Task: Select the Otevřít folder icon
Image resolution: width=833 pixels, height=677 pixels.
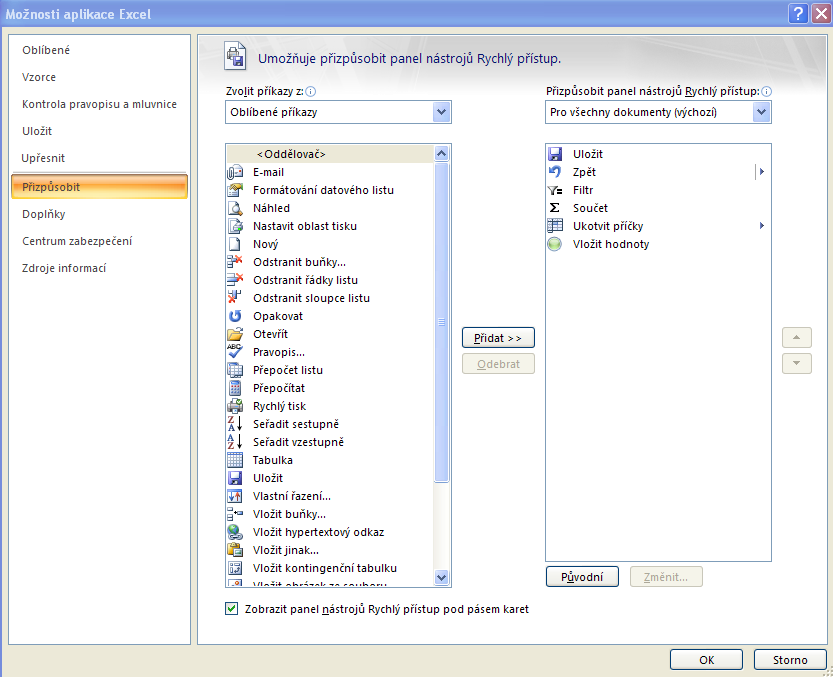Action: [235, 334]
